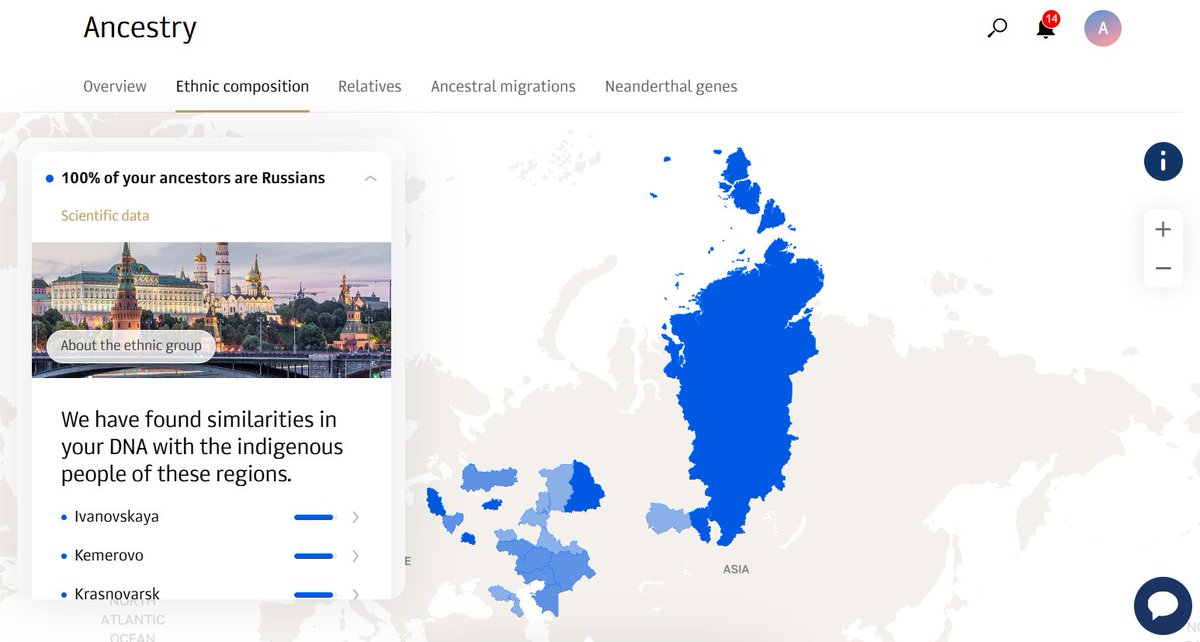Click the Kemerovo similarity bar
Viewport: 1200px width, 642px height.
tap(314, 555)
